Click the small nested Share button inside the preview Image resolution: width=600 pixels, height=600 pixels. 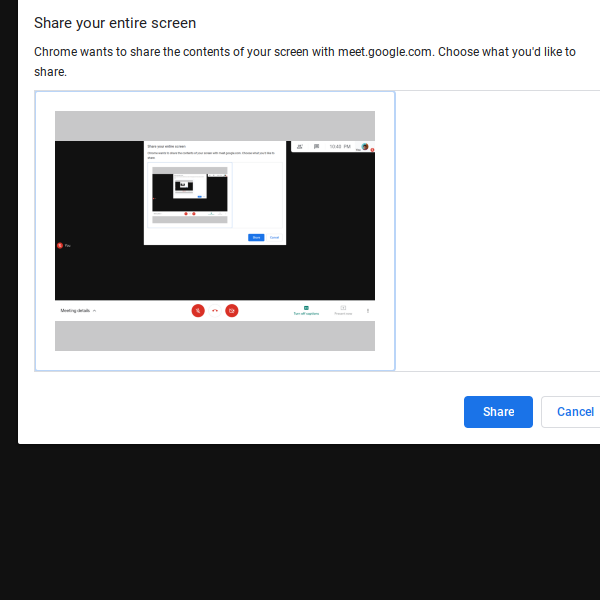point(256,237)
